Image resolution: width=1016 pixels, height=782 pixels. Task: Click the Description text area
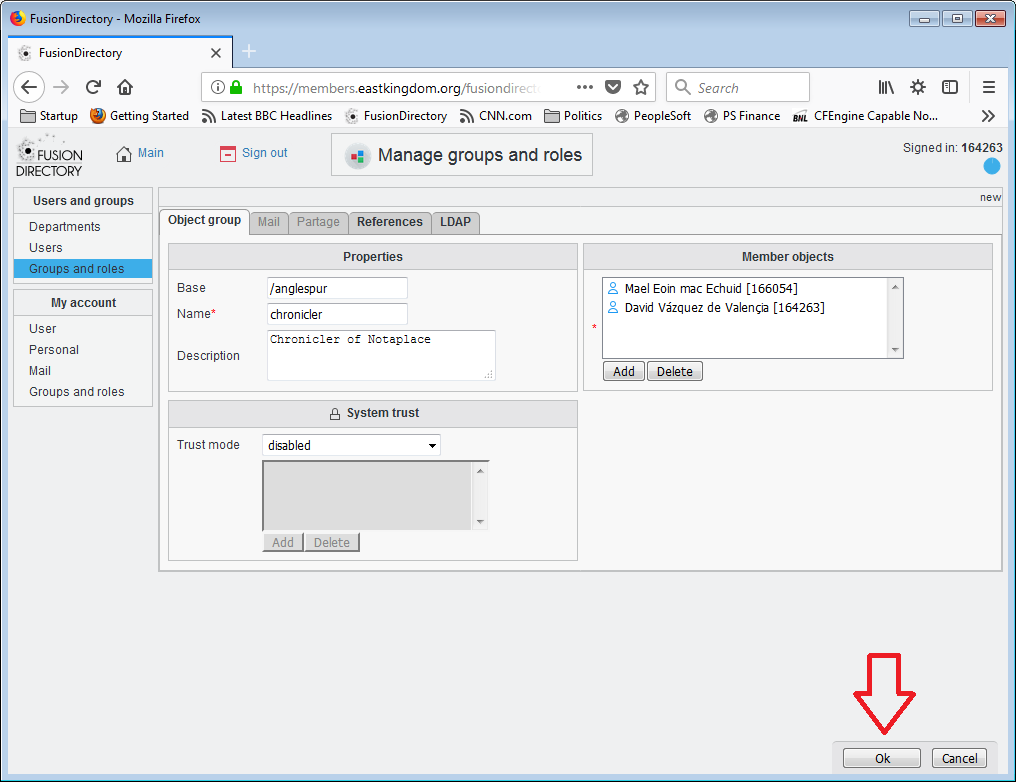tap(381, 355)
